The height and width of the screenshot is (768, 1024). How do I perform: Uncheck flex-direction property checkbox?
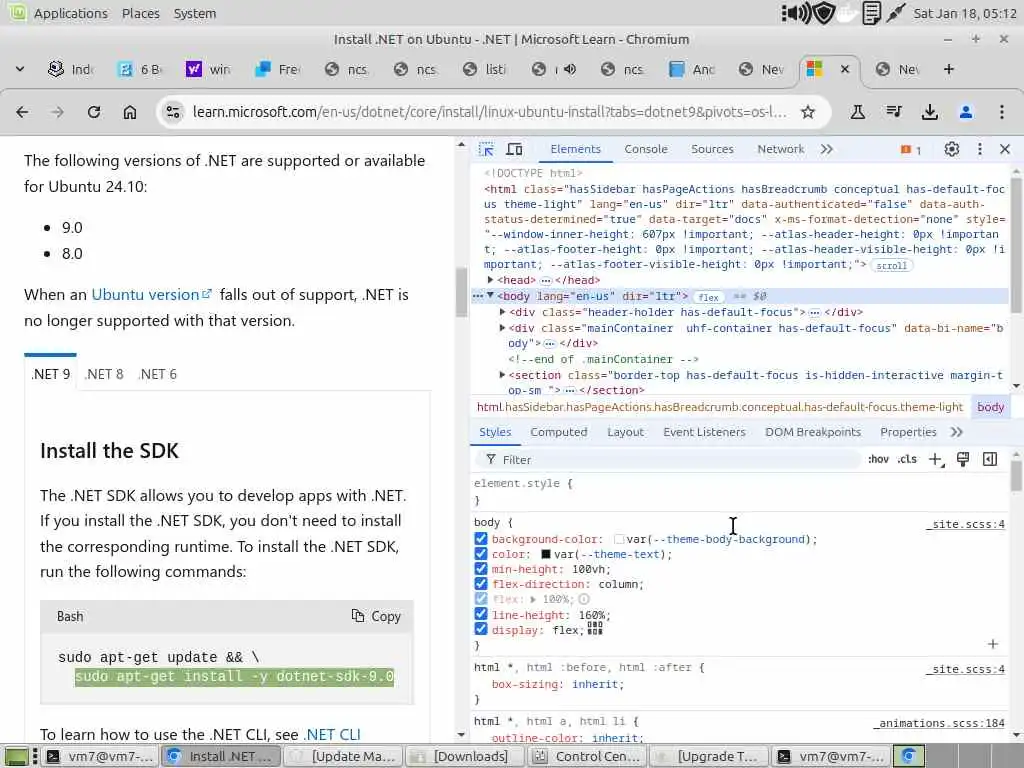(x=481, y=584)
